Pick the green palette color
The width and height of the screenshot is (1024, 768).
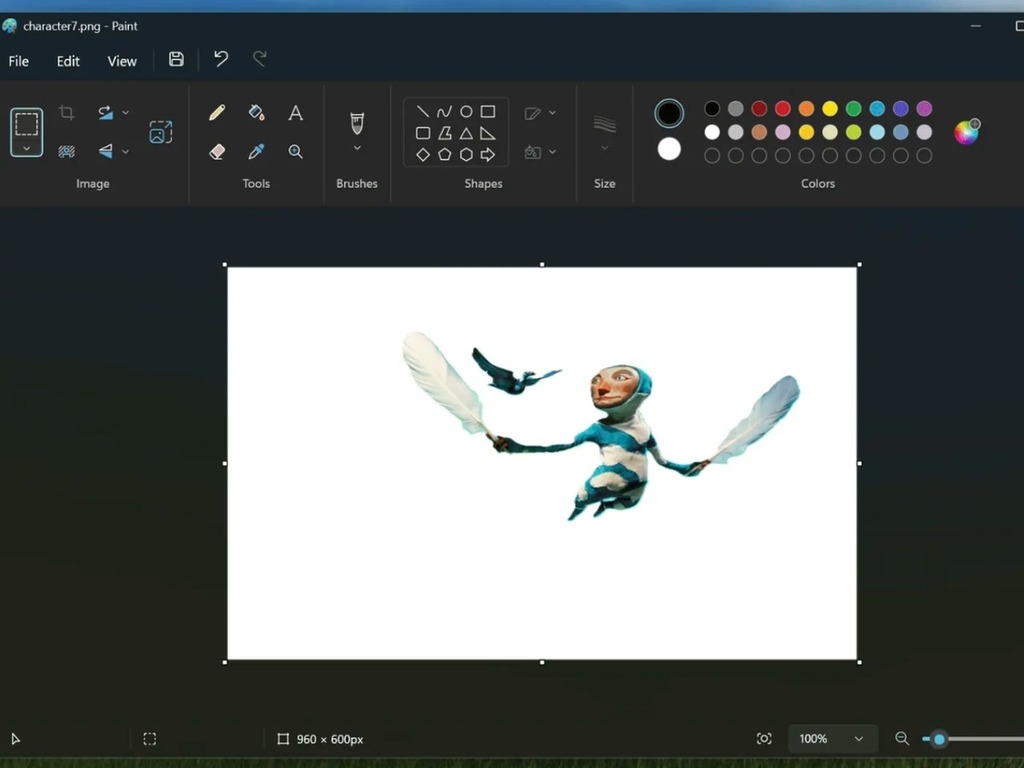tap(854, 108)
